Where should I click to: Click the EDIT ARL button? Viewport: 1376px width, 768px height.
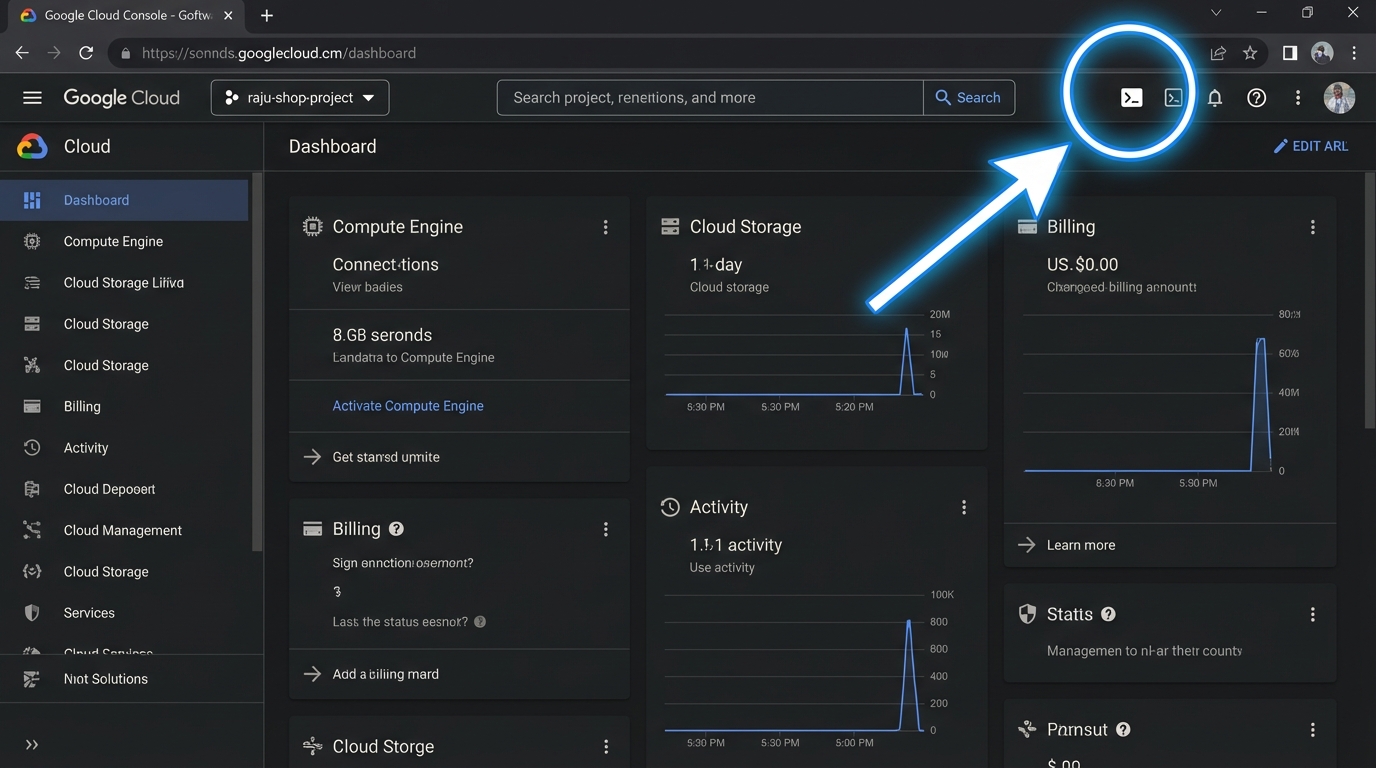tap(1311, 145)
